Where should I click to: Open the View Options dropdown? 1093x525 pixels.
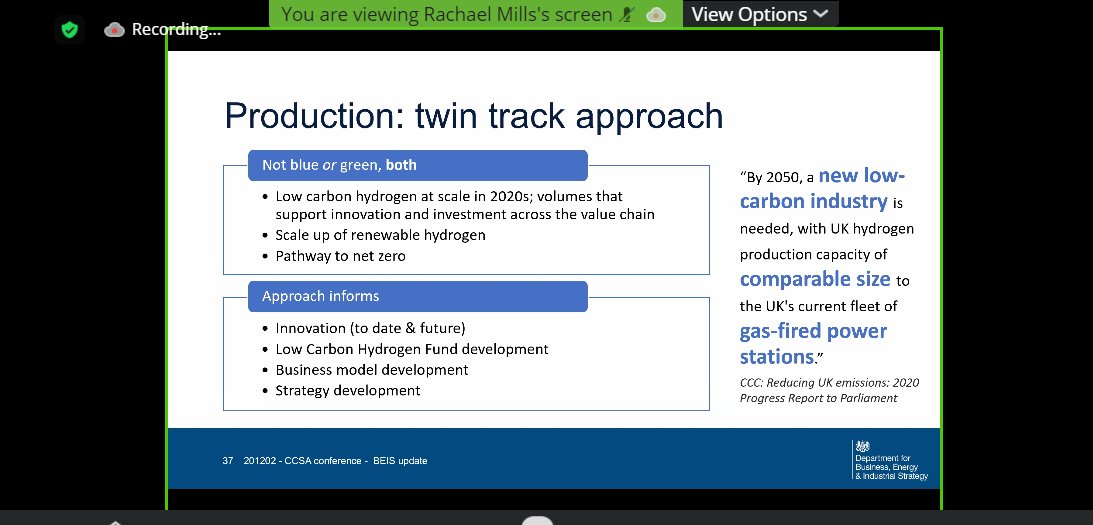click(760, 14)
